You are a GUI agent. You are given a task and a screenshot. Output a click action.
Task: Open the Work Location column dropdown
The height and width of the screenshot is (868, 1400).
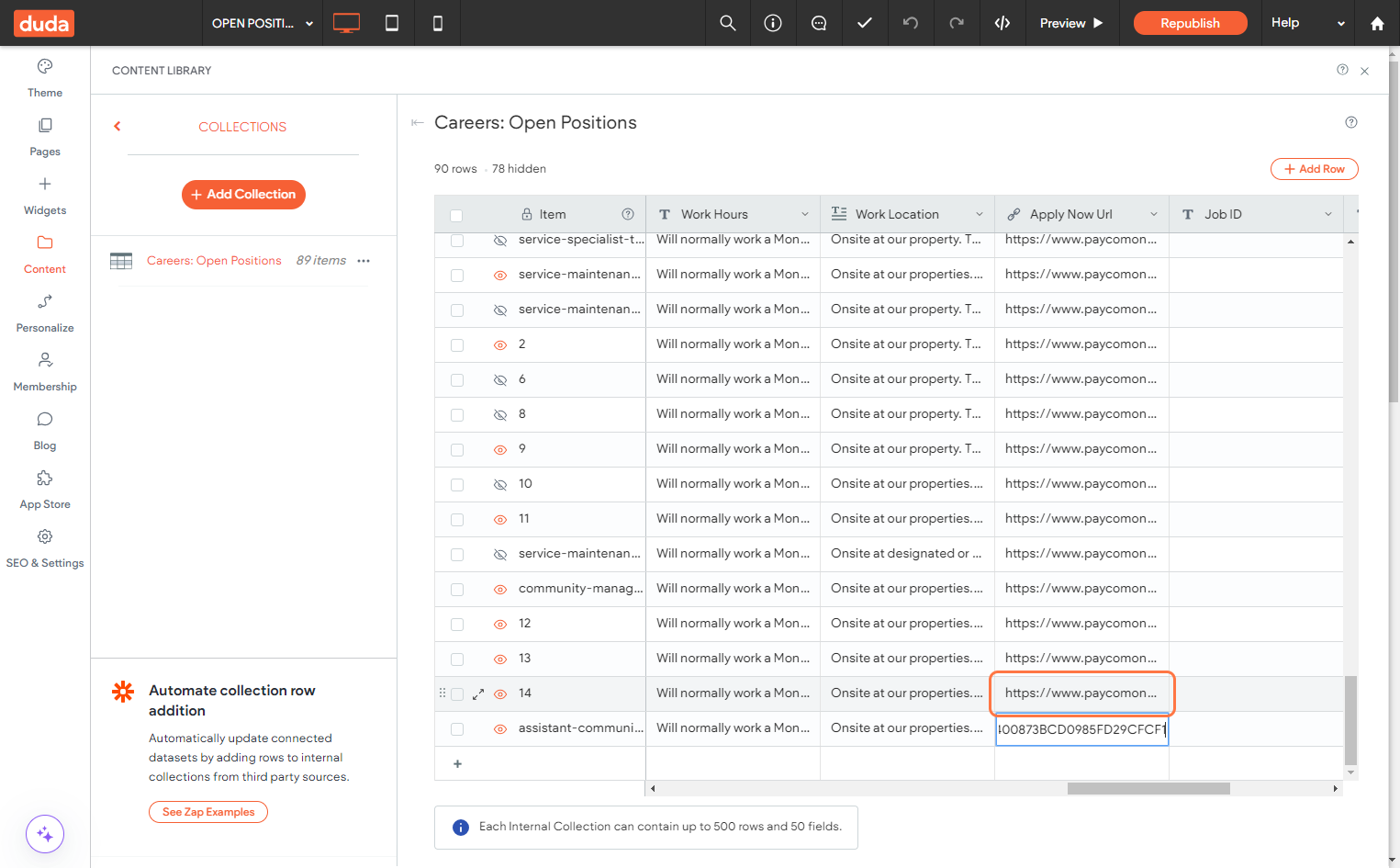click(x=980, y=214)
